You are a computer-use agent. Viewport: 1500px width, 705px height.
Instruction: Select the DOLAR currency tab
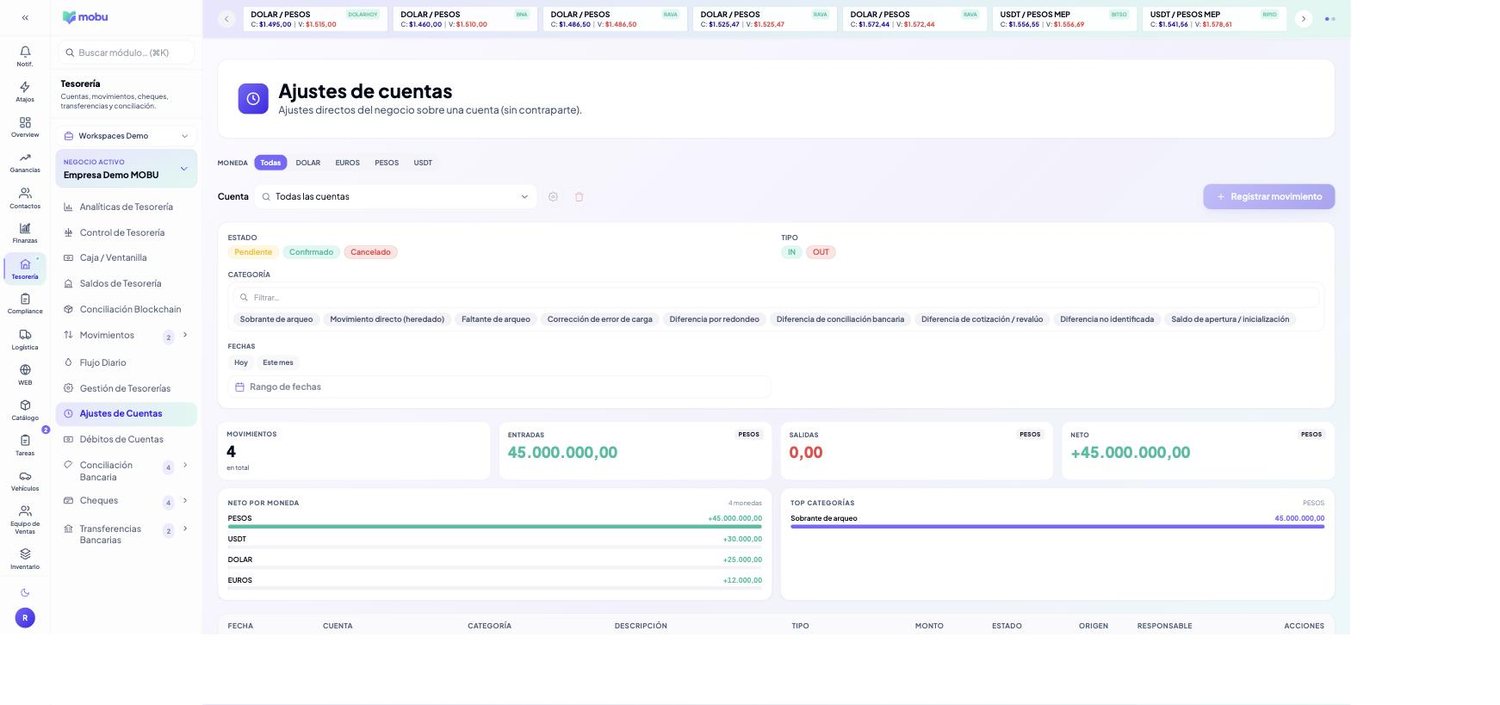pyautogui.click(x=308, y=163)
